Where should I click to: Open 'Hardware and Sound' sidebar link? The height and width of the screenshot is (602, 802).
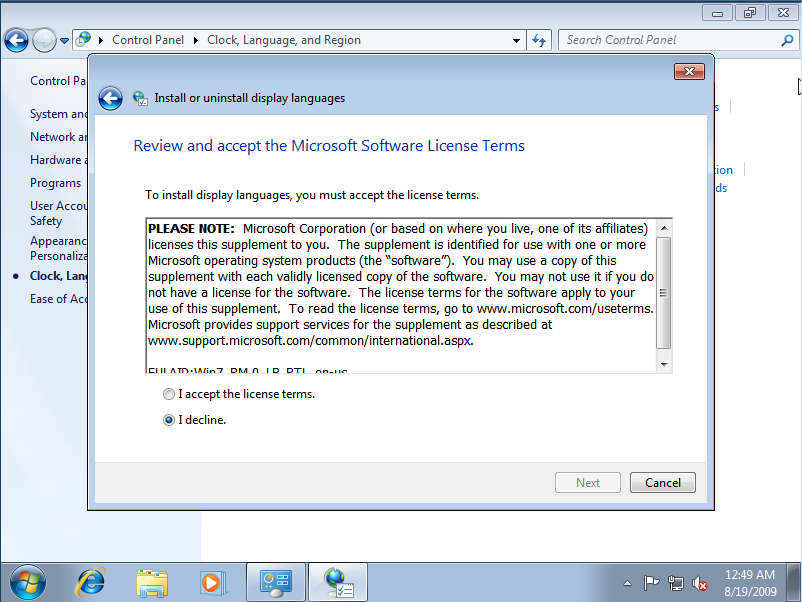pos(58,160)
